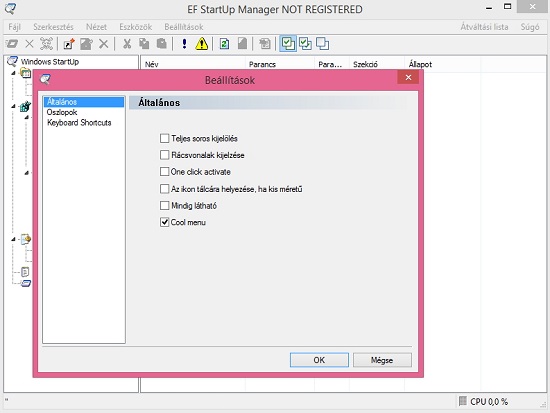Click the yellow warning triangle icon

tap(202, 44)
